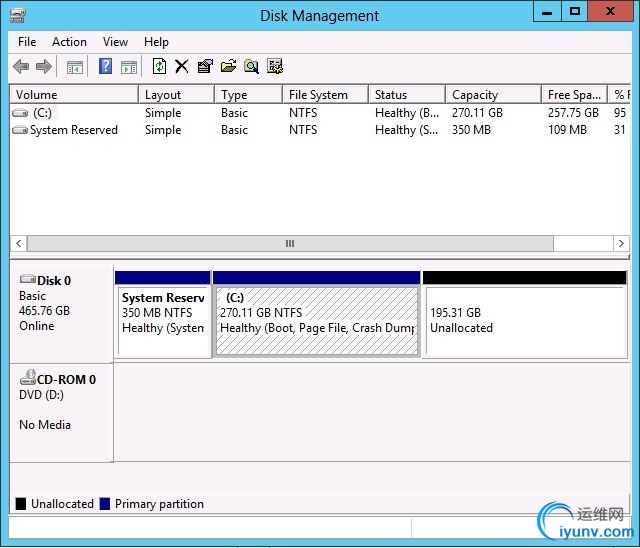Open the Action menu
The image size is (640, 548).
point(69,42)
